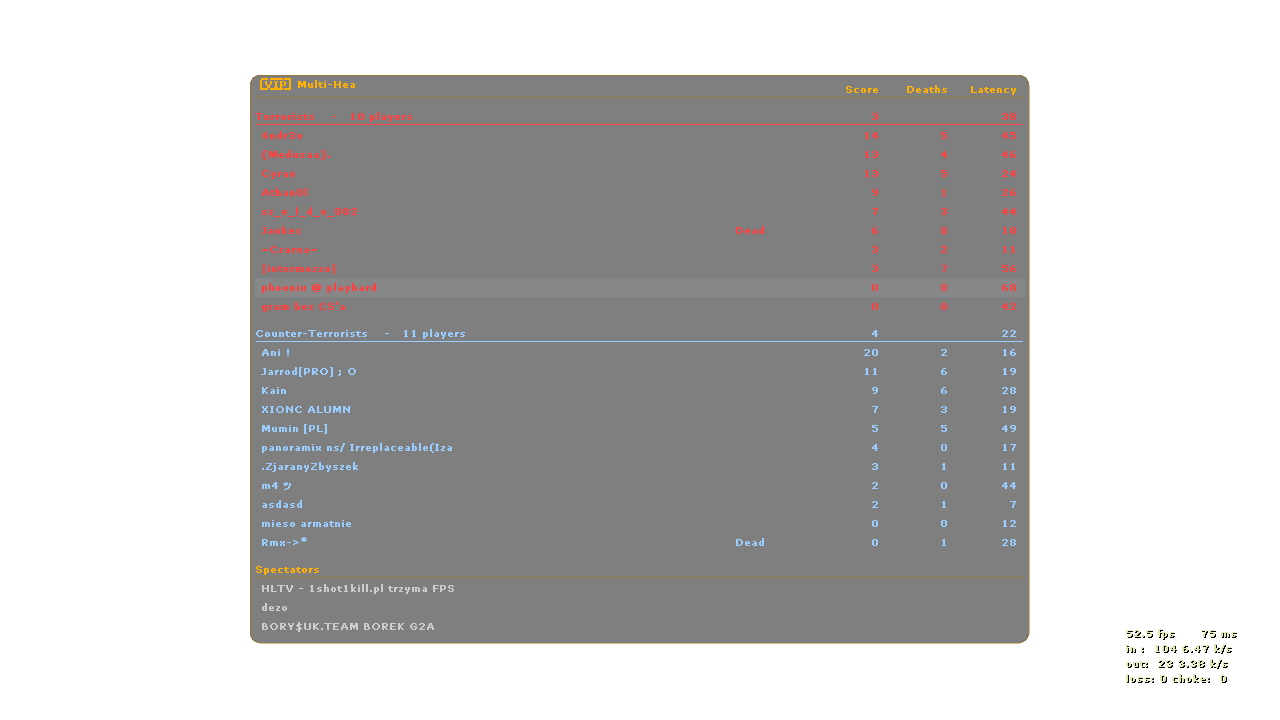Click the Score column header
The width and height of the screenshot is (1280, 720).
pyautogui.click(x=862, y=90)
